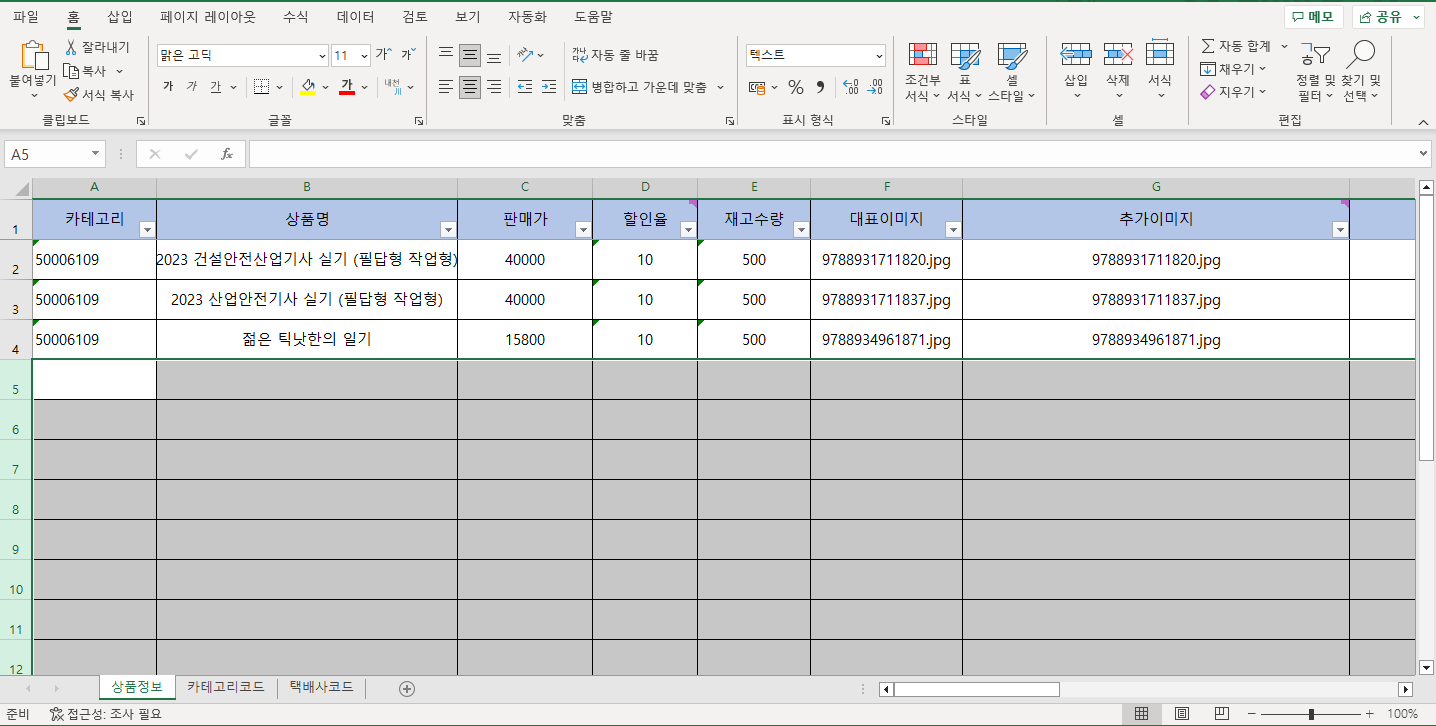The height and width of the screenshot is (726, 1436).
Task: Click the 공유 share button
Action: click(x=1387, y=17)
